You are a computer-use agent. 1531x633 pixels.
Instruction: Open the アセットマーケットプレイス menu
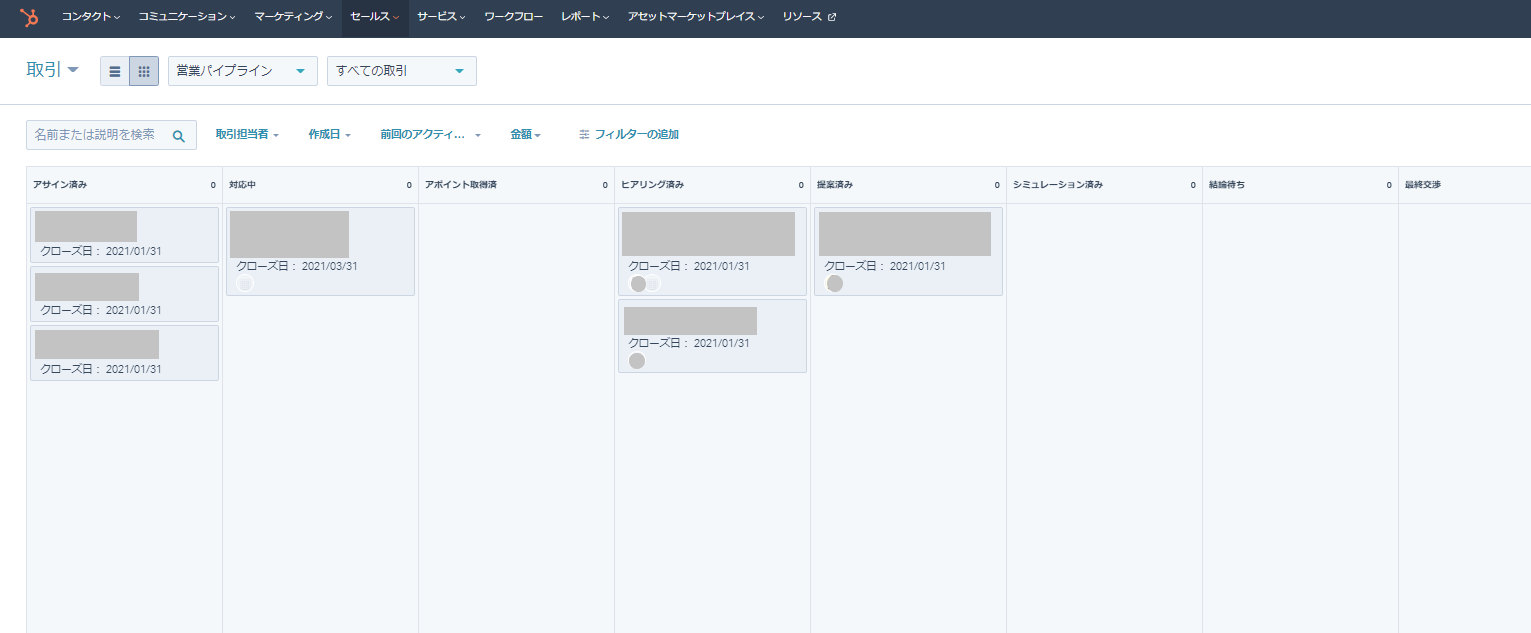pyautogui.click(x=696, y=17)
